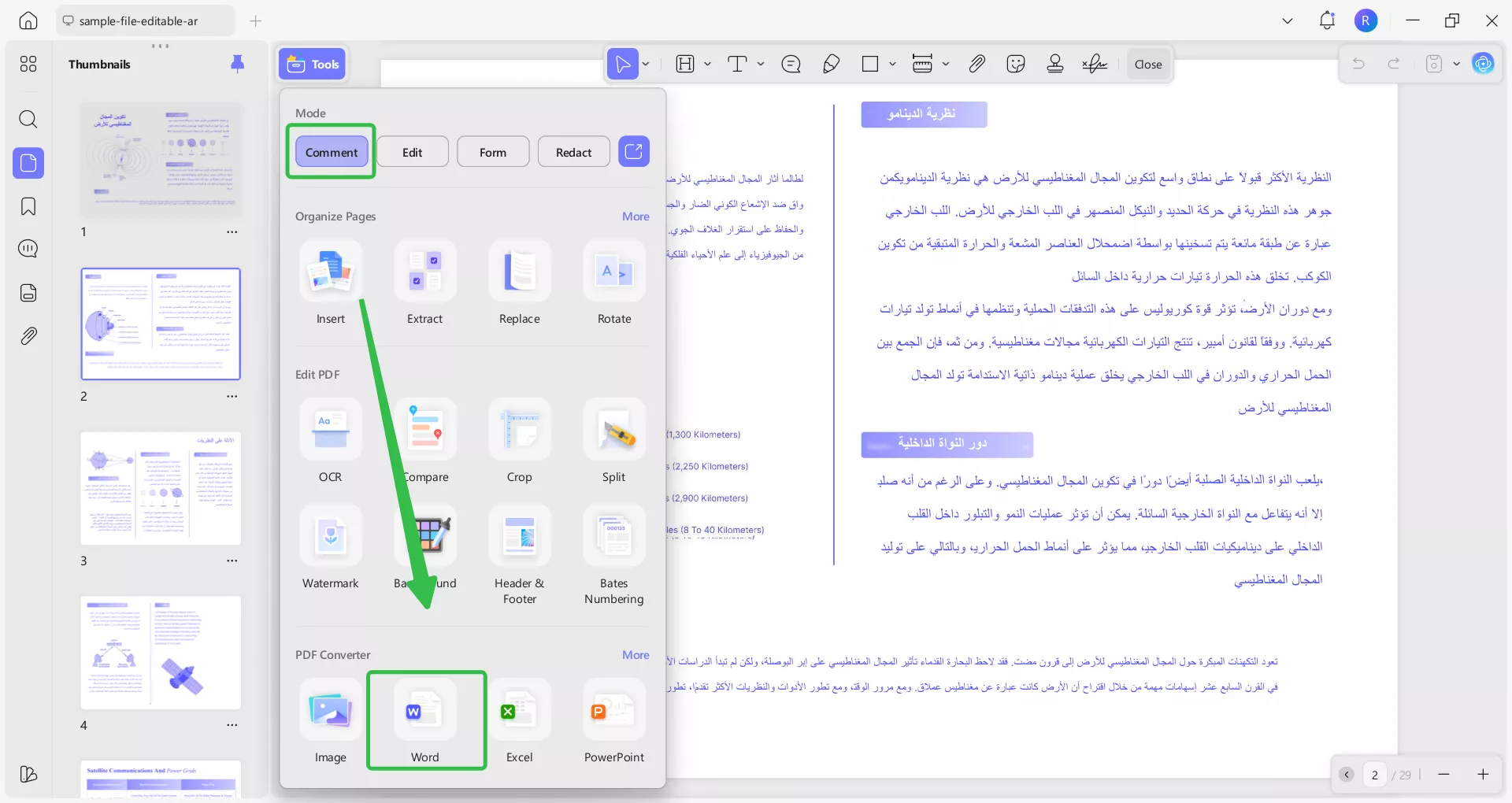Select the sticky note comment tool

pos(791,65)
